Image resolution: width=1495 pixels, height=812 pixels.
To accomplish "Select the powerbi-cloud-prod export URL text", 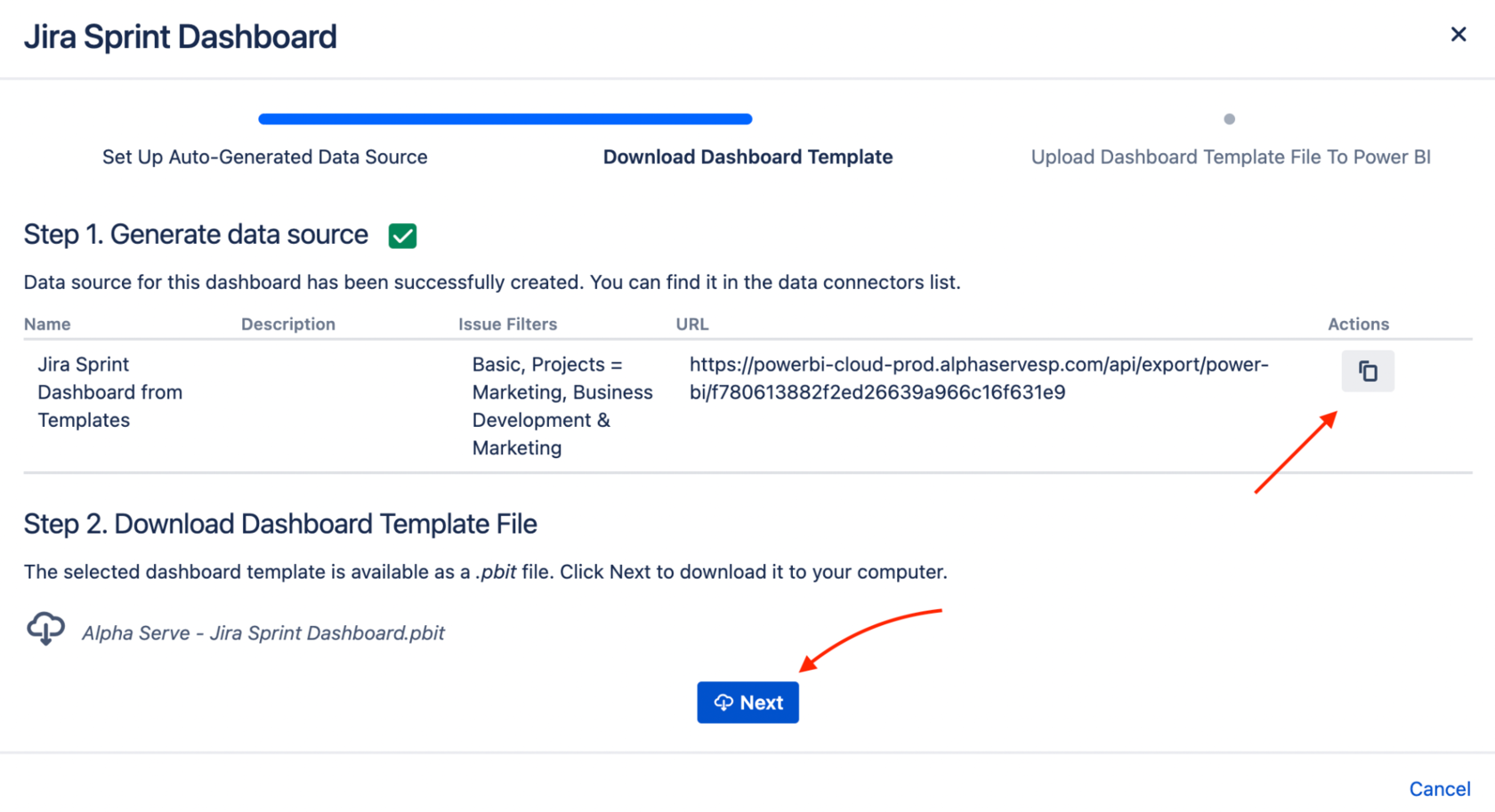I will 979,378.
